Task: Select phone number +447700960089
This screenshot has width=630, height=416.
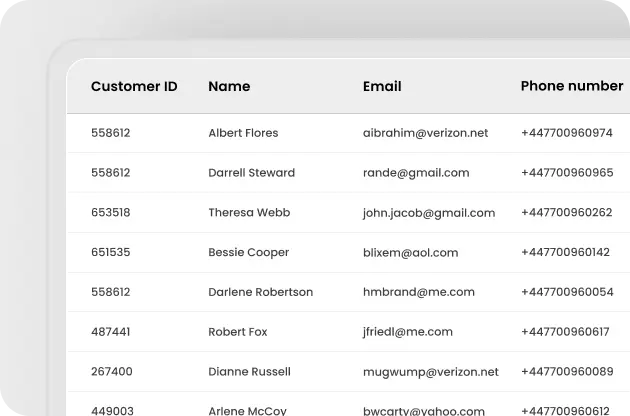Action: click(567, 372)
